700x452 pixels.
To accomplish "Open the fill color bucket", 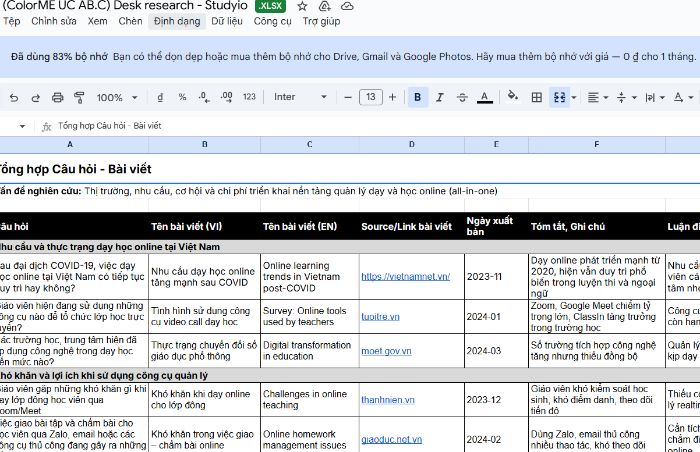I will click(x=513, y=96).
